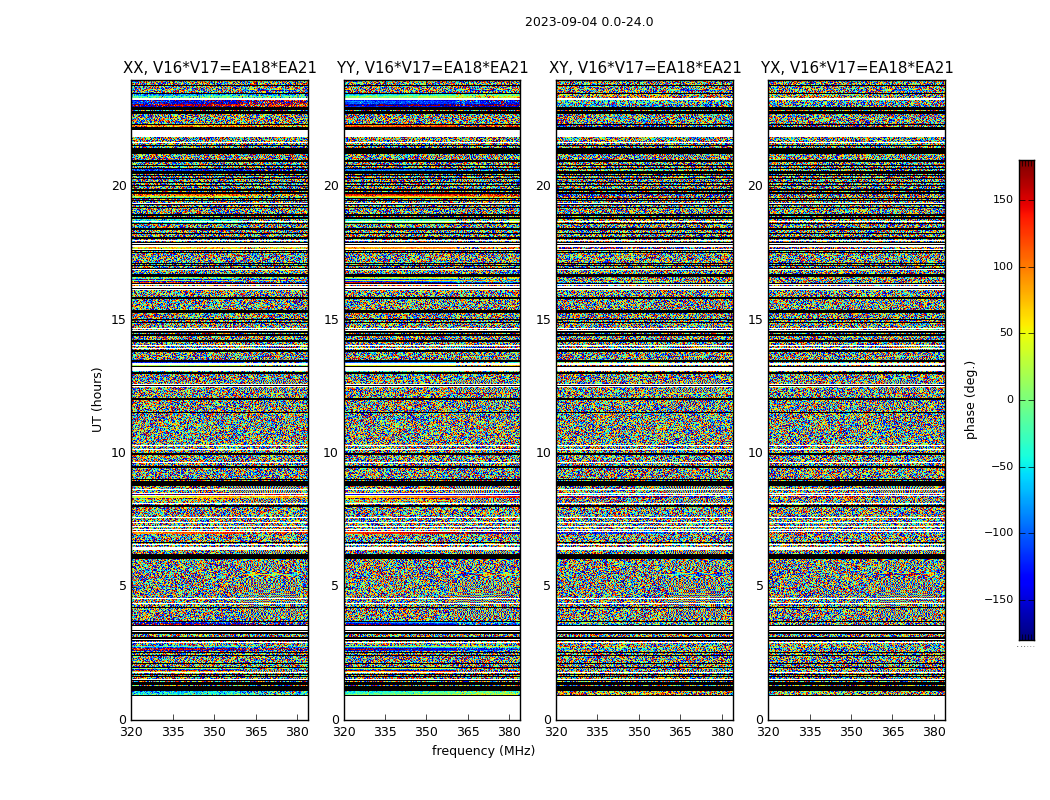Click the XX phase waterfall plot
The width and height of the screenshot is (1050, 800).
click(220, 400)
